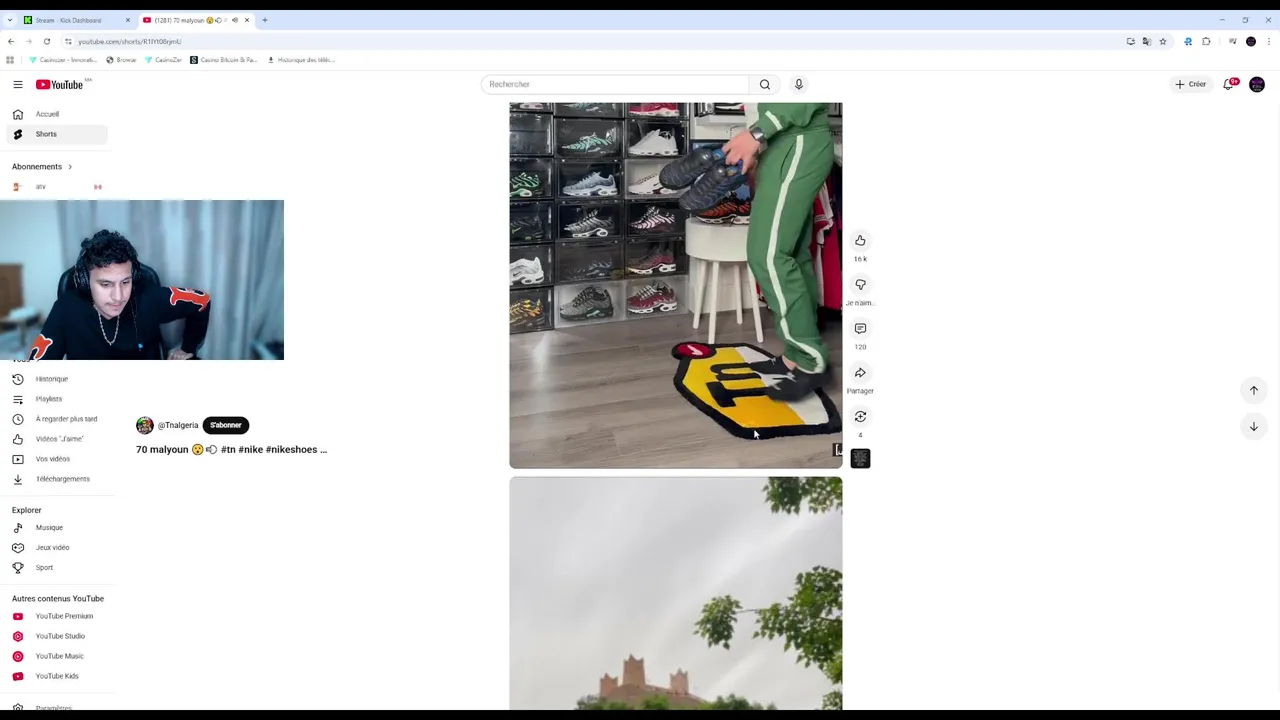Close the YouTube browser tab
The width and height of the screenshot is (1280, 720).
(247, 20)
